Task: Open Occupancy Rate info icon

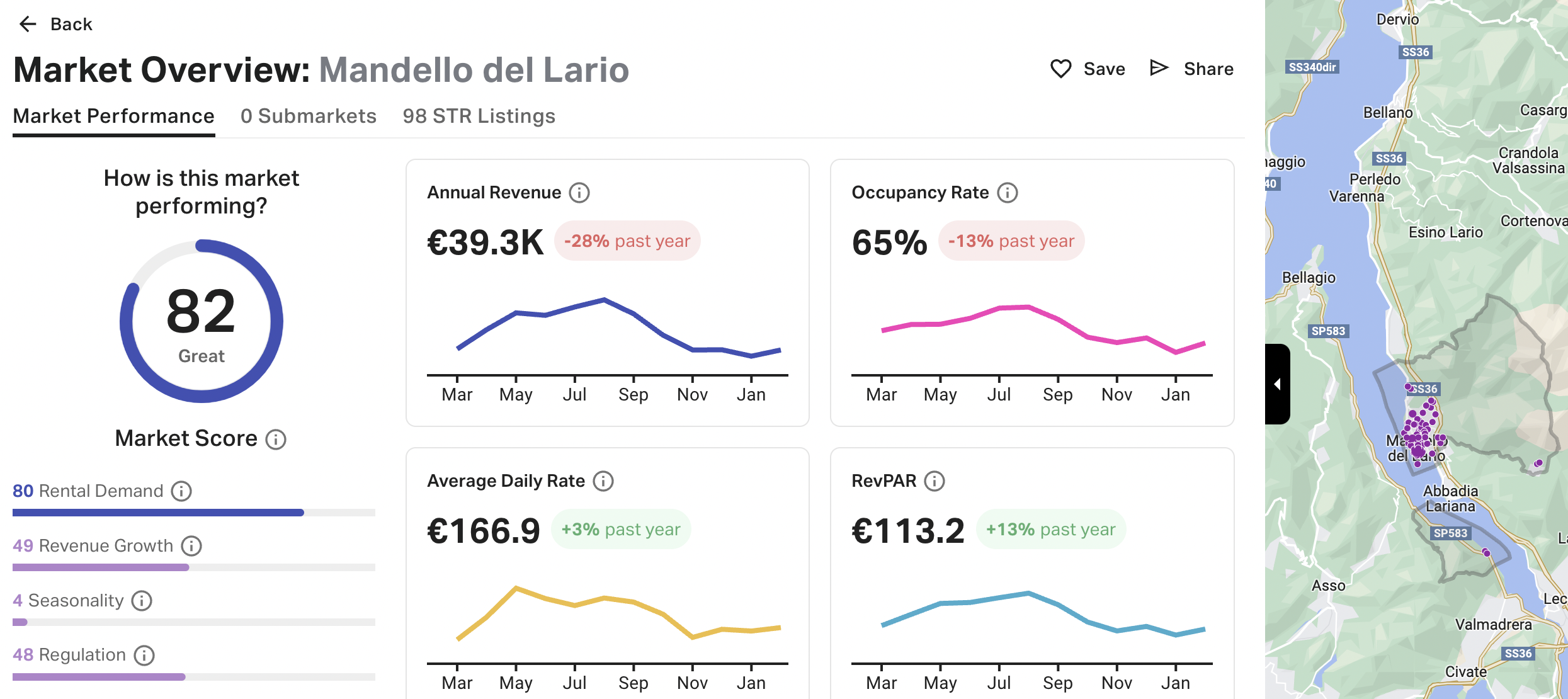Action: [x=1007, y=193]
